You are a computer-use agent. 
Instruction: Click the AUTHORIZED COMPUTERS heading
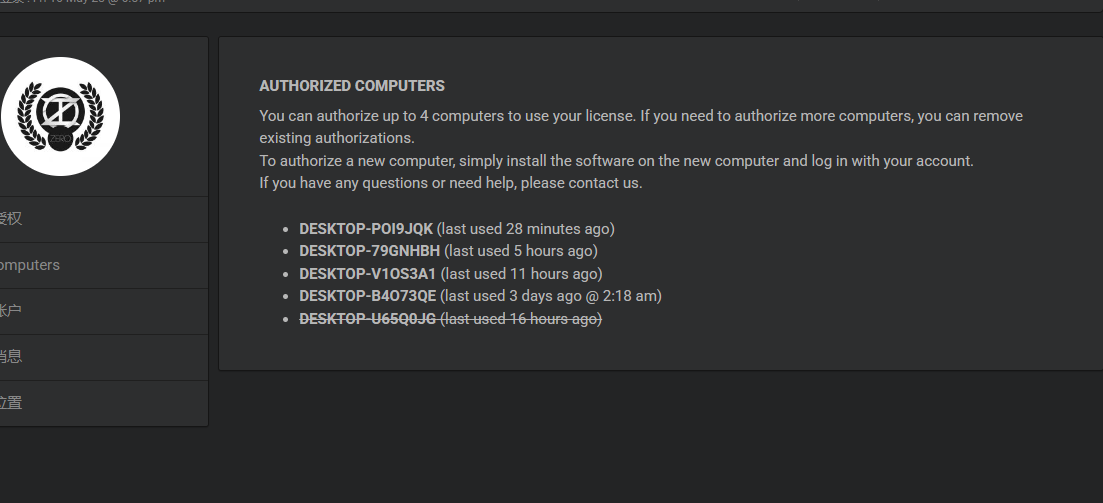352,86
